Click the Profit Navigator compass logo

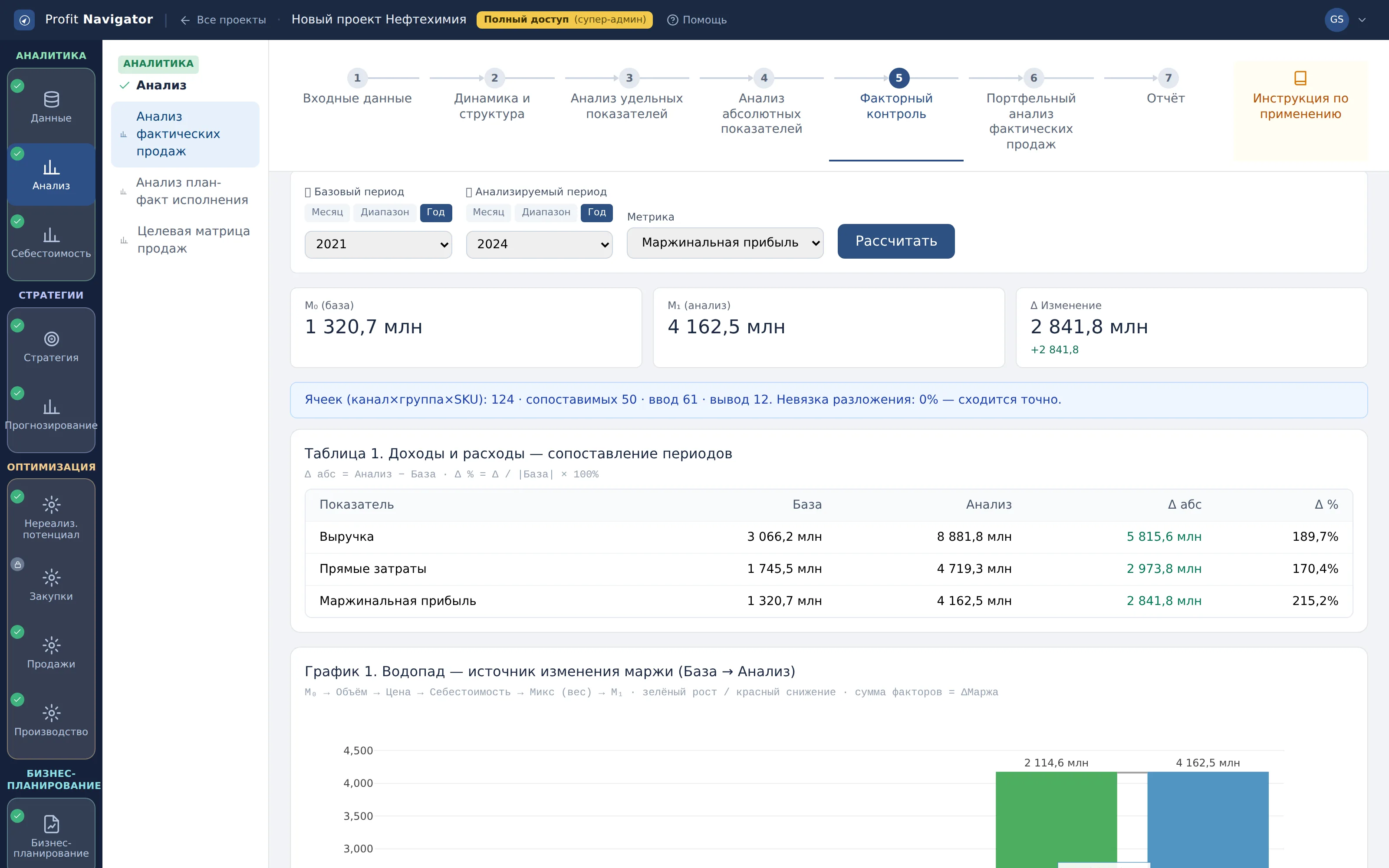click(24, 20)
